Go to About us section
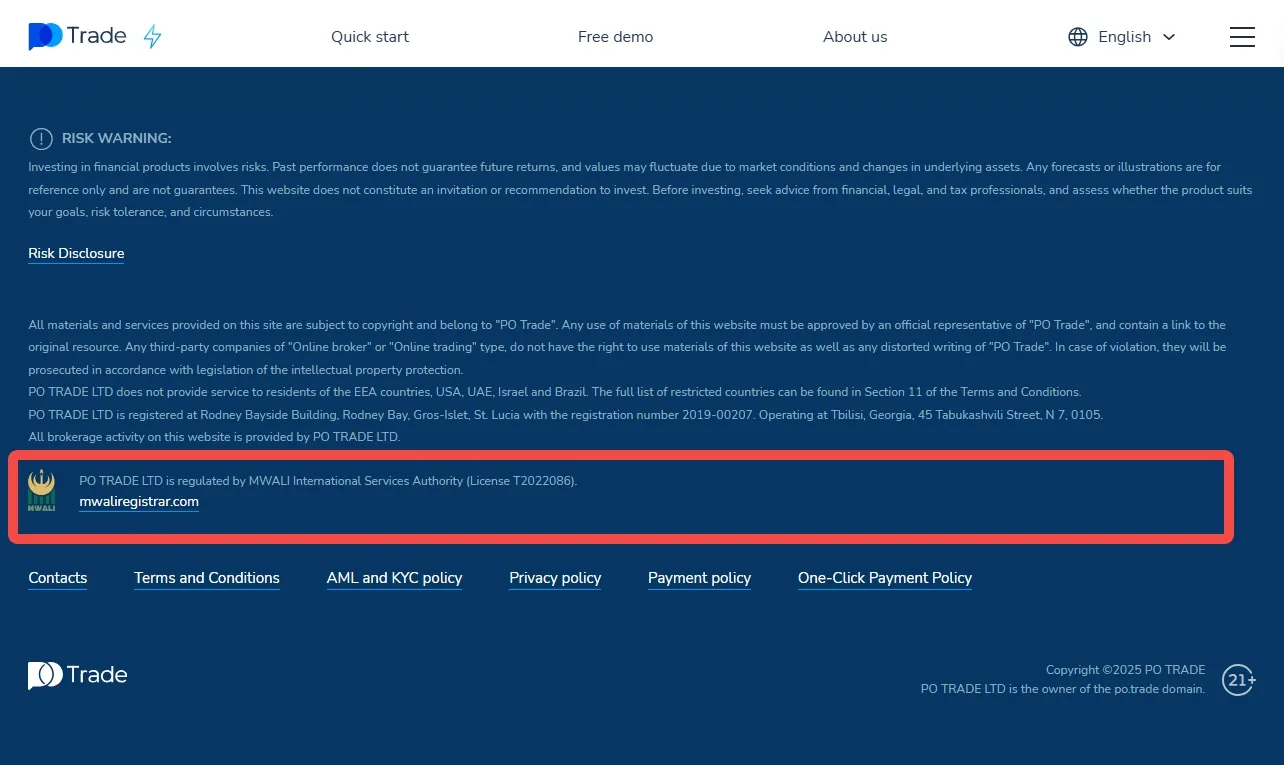Image resolution: width=1284 pixels, height=765 pixels. (855, 37)
